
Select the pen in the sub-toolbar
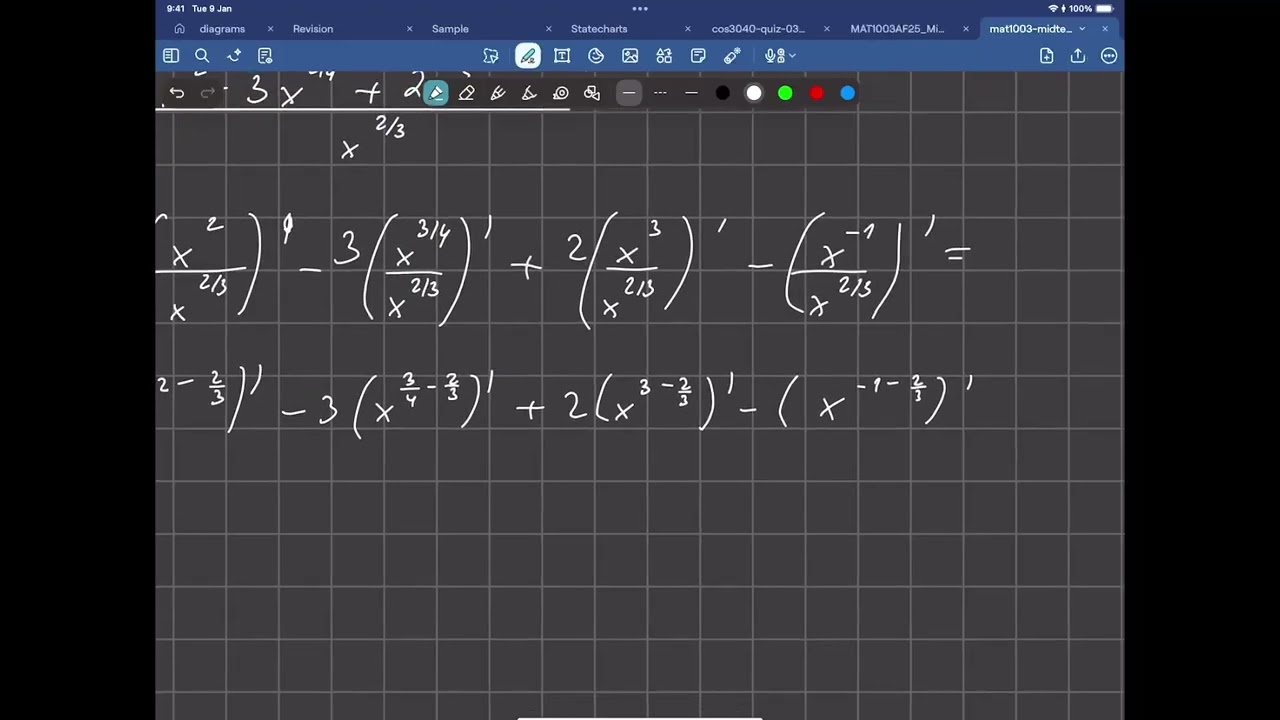click(436, 93)
